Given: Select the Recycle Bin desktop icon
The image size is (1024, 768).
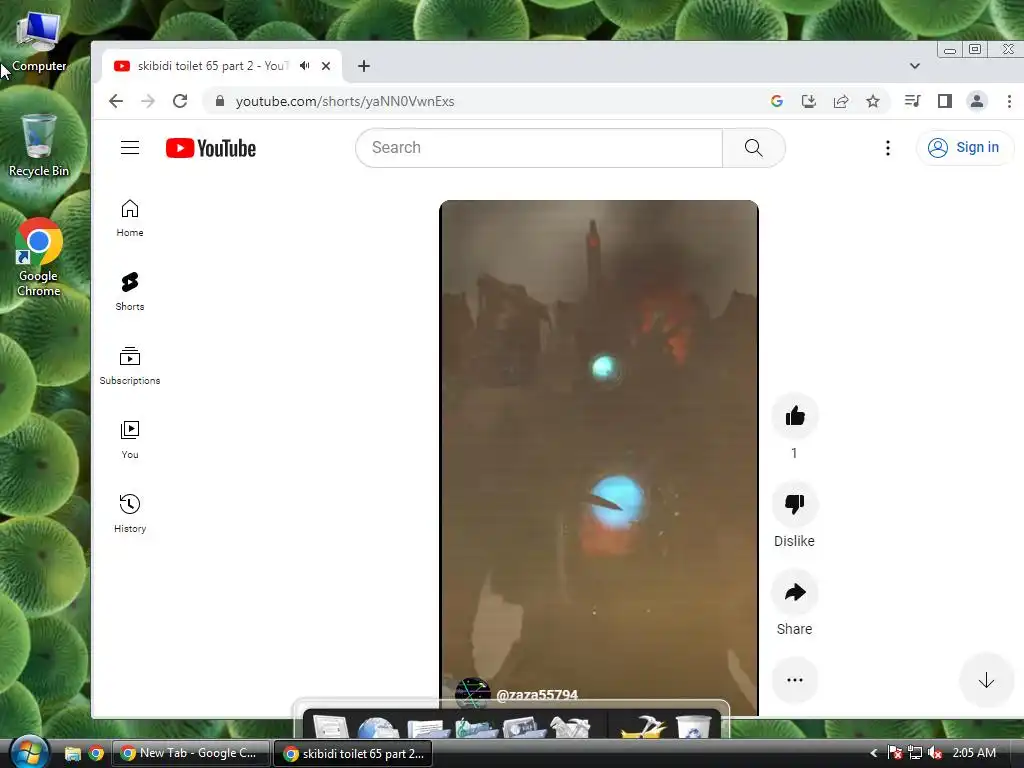Looking at the screenshot, I should tap(39, 145).
